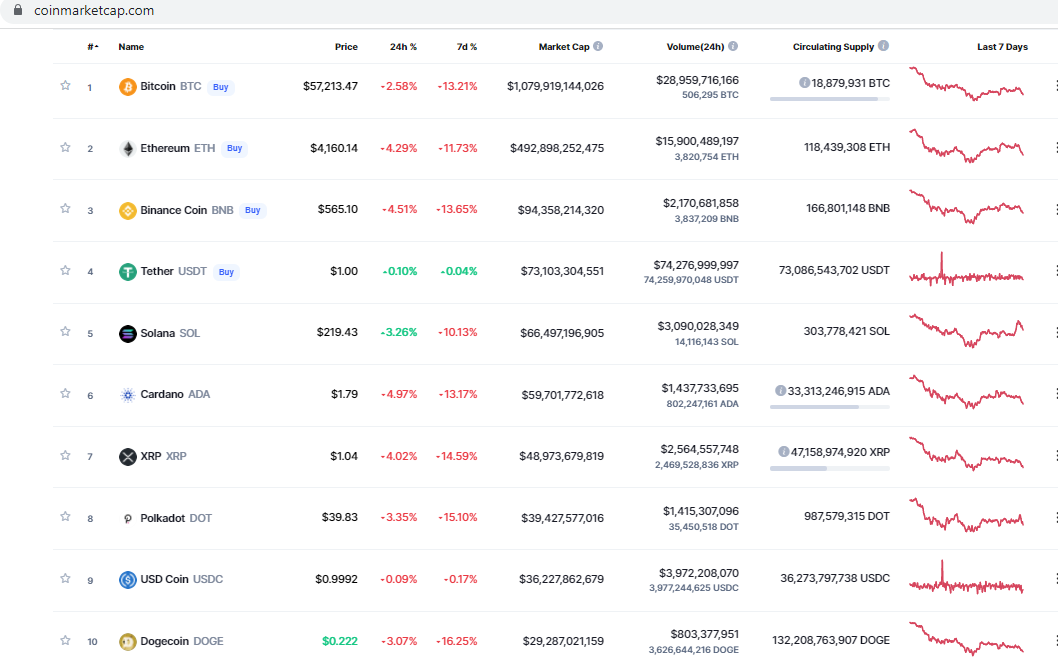Open the Binance Coin row three-dot menu
The image size is (1058, 670).
(1055, 209)
